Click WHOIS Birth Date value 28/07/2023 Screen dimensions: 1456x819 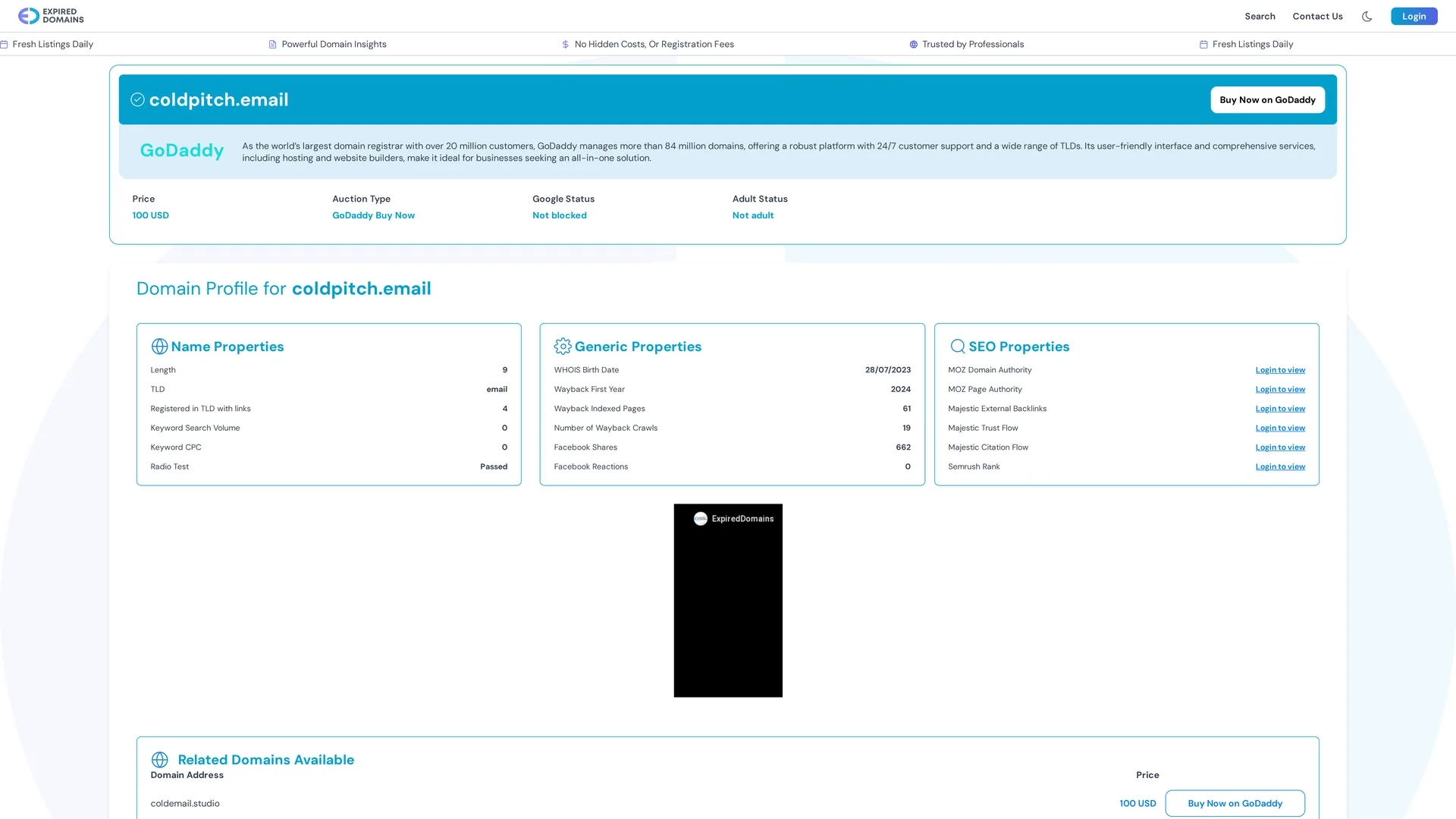point(887,370)
